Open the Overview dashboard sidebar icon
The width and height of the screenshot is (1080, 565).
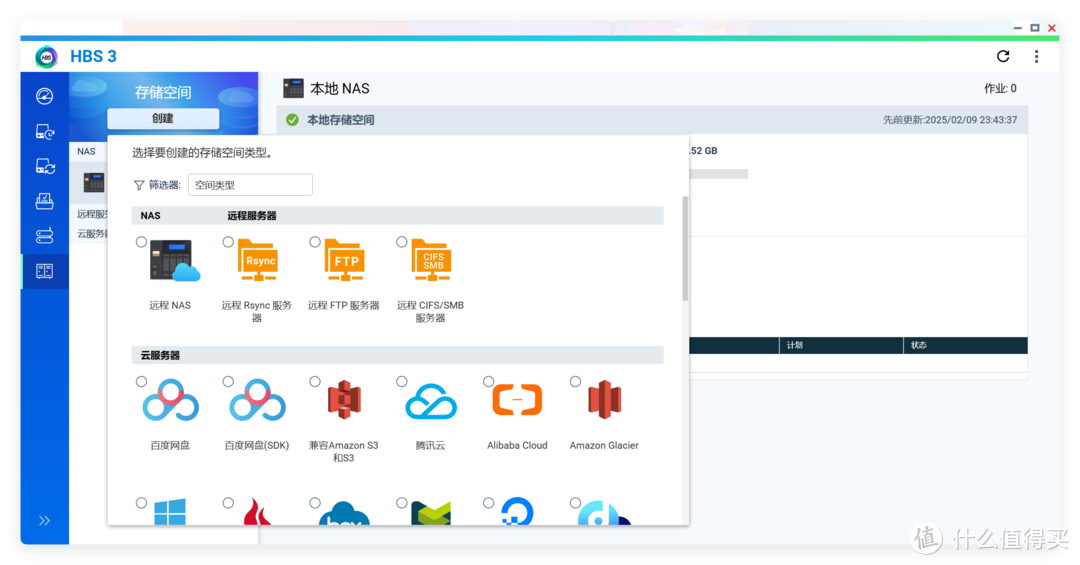point(44,96)
